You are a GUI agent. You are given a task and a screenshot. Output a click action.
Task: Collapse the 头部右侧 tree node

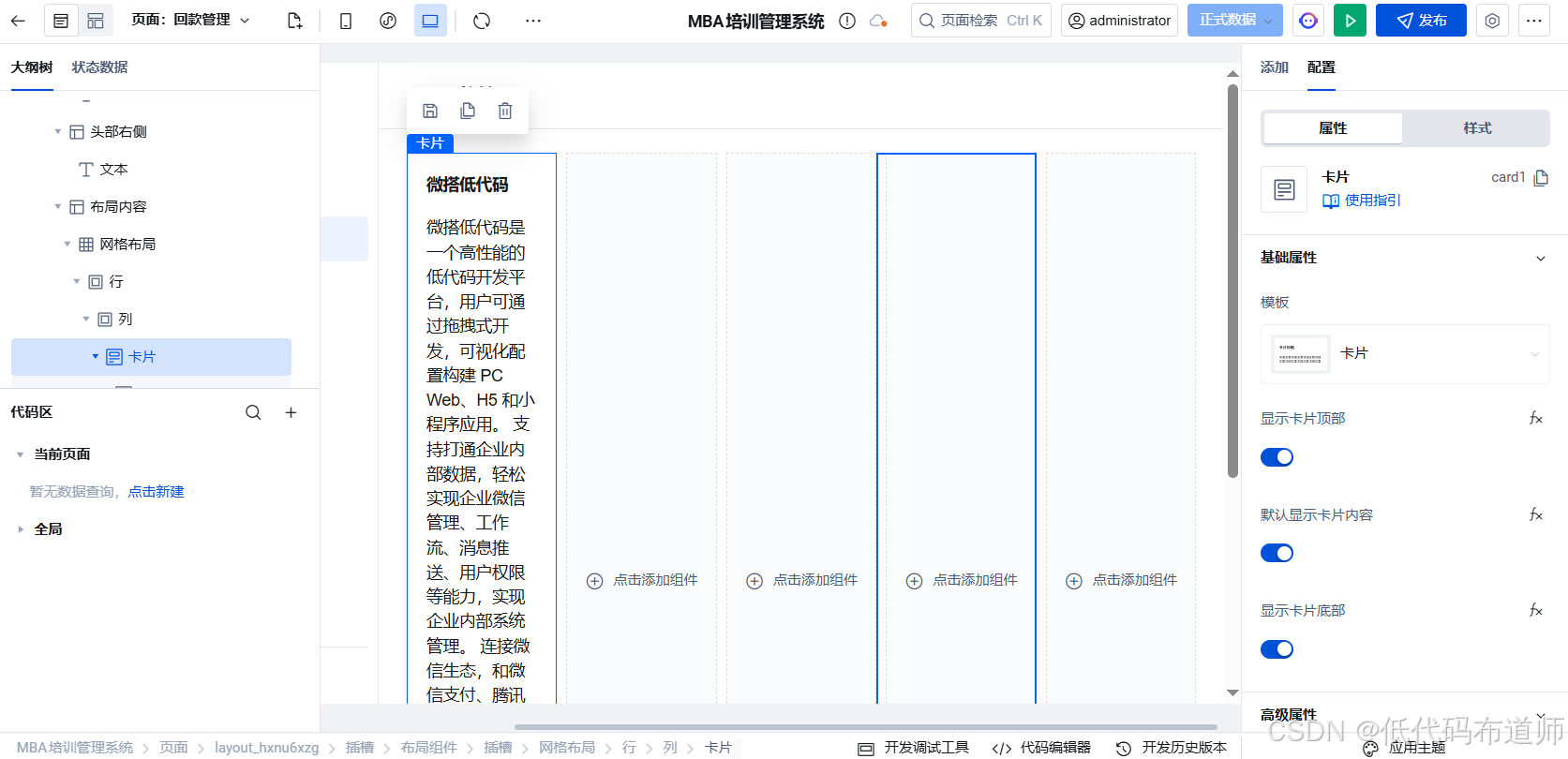click(x=58, y=132)
